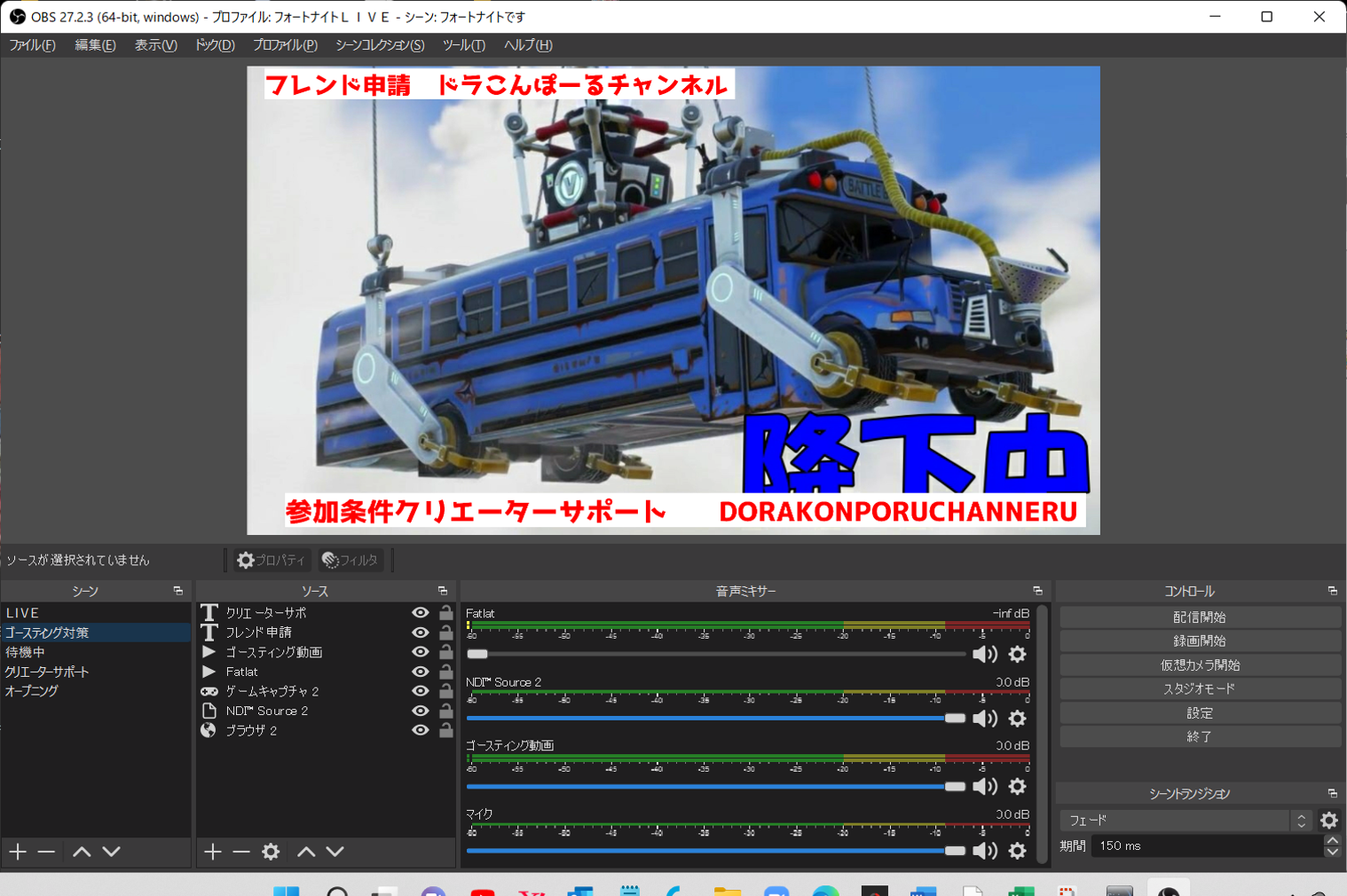Screen dimensions: 1347x896
Task: Select the LIVE scene
Action: (96, 613)
